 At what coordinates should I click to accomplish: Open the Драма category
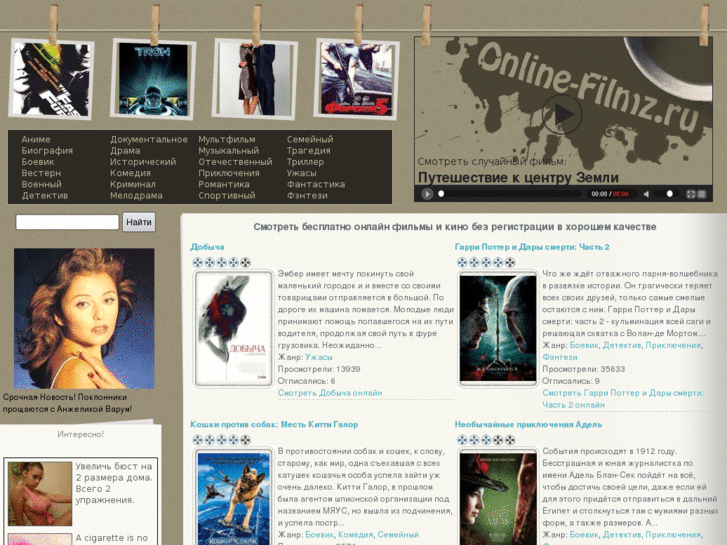125,150
